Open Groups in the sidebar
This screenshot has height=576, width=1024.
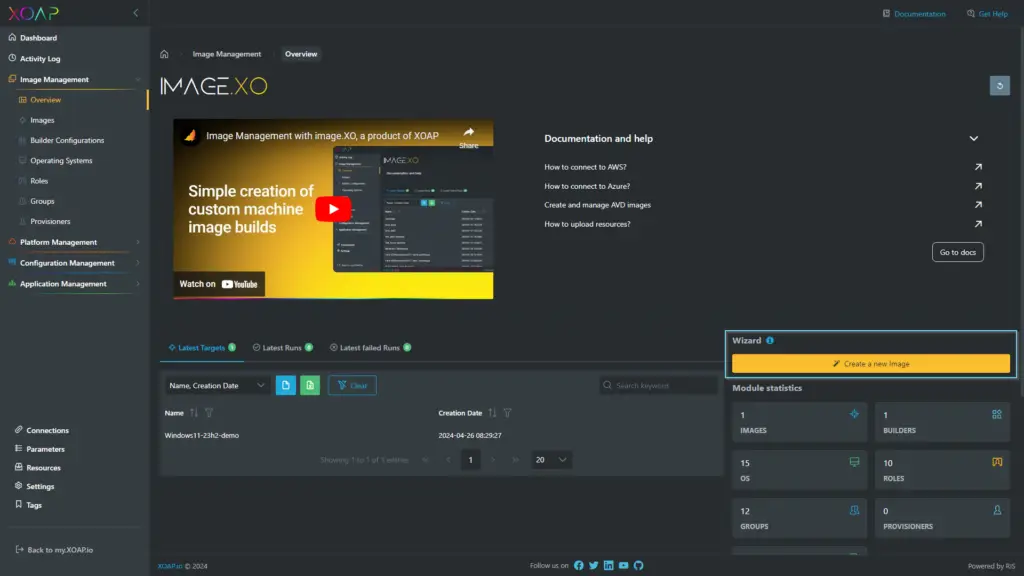click(42, 201)
